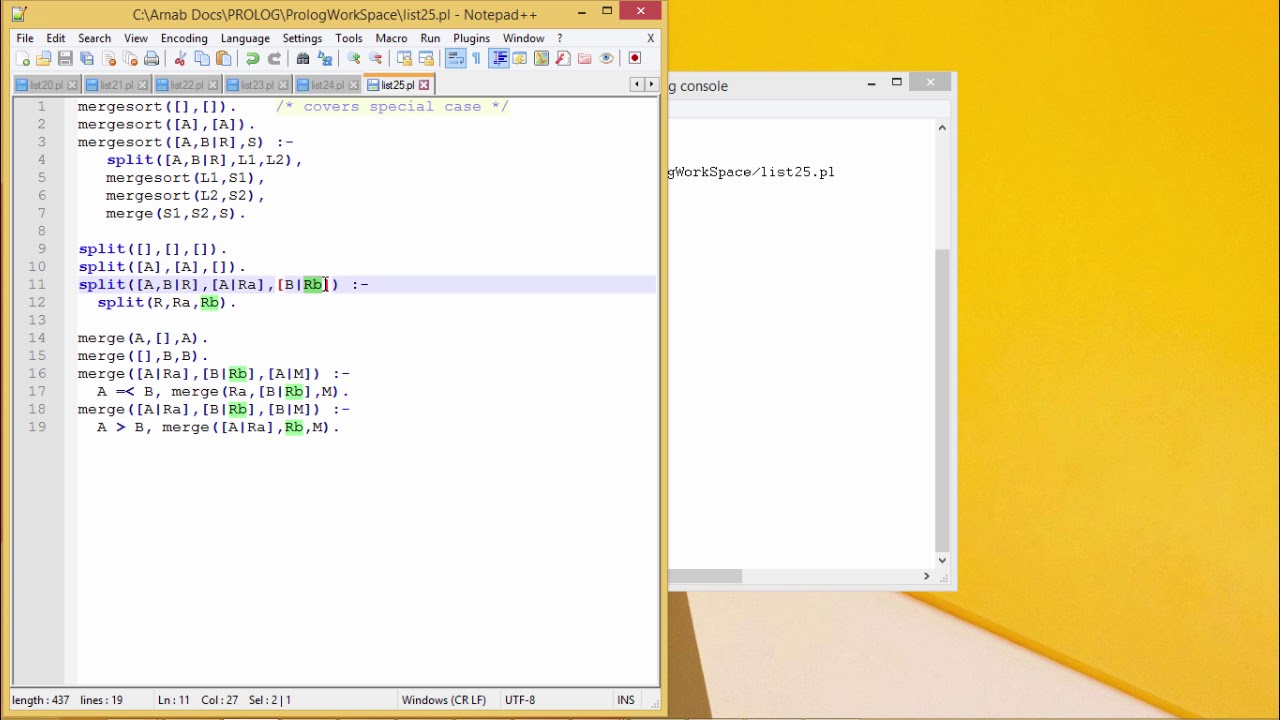The height and width of the screenshot is (720, 1280).
Task: Cut selection using the scissors icon
Action: pyautogui.click(x=180, y=59)
